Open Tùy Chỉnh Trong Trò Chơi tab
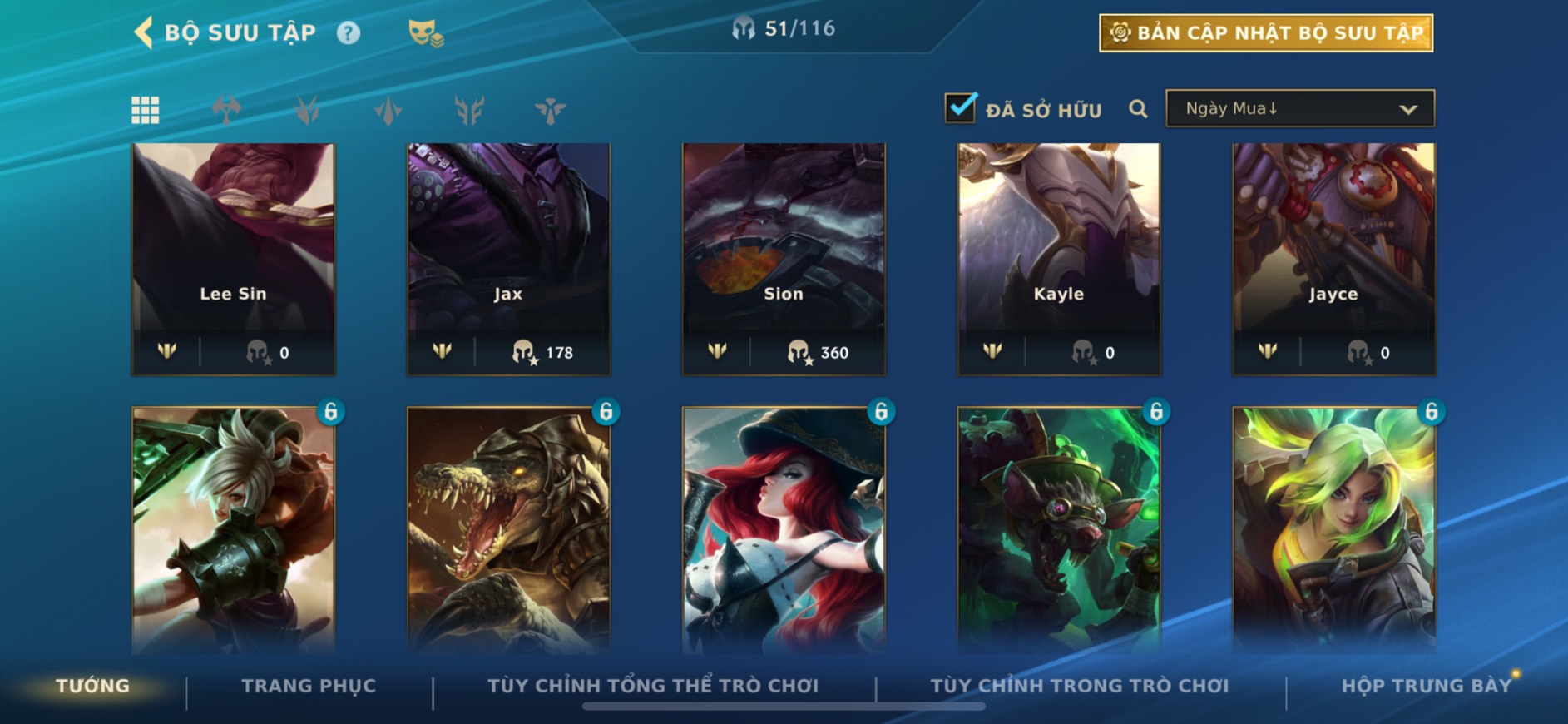Viewport: 1568px width, 724px height. pyautogui.click(x=1079, y=686)
